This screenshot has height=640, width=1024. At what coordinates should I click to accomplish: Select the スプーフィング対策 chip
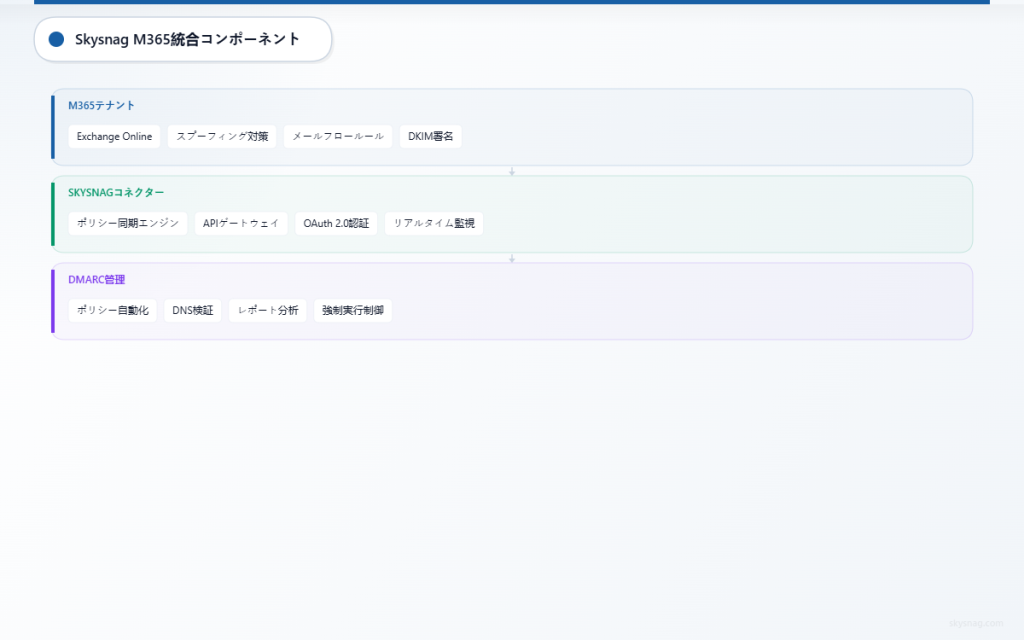point(222,136)
